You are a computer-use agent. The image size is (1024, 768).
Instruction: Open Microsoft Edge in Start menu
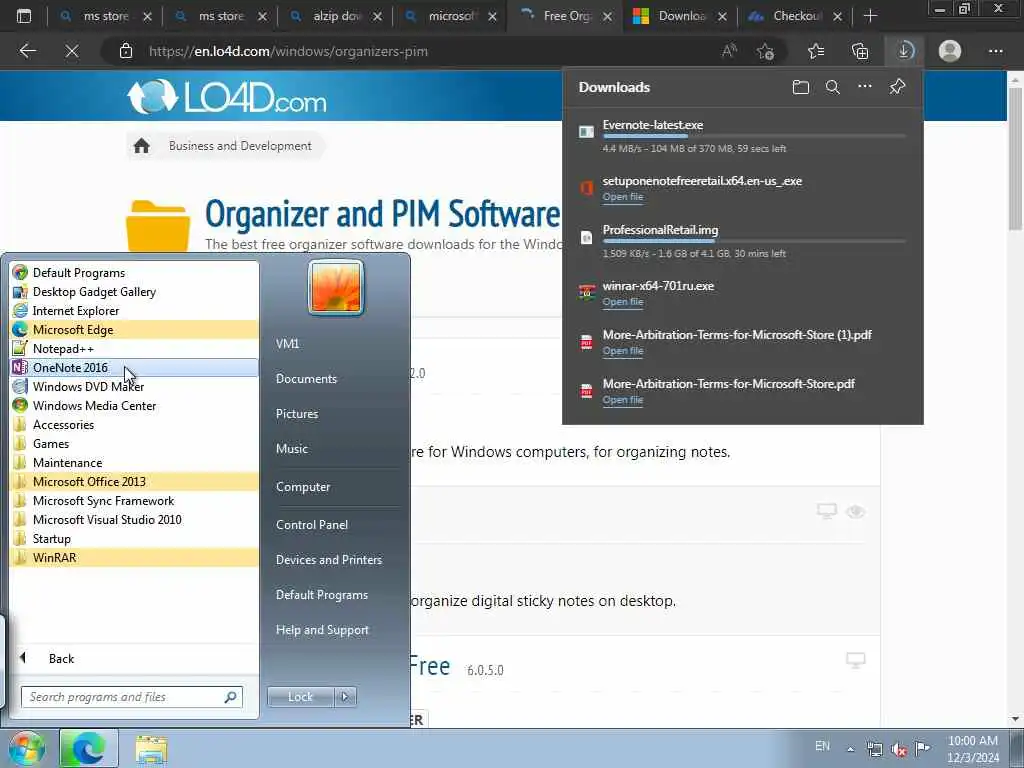[135, 330]
